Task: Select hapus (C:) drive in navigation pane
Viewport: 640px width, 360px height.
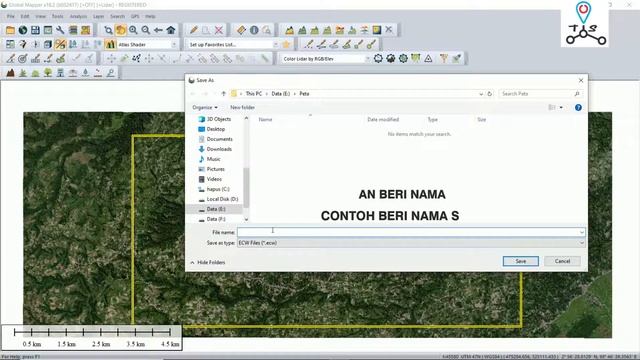Action: 218,189
